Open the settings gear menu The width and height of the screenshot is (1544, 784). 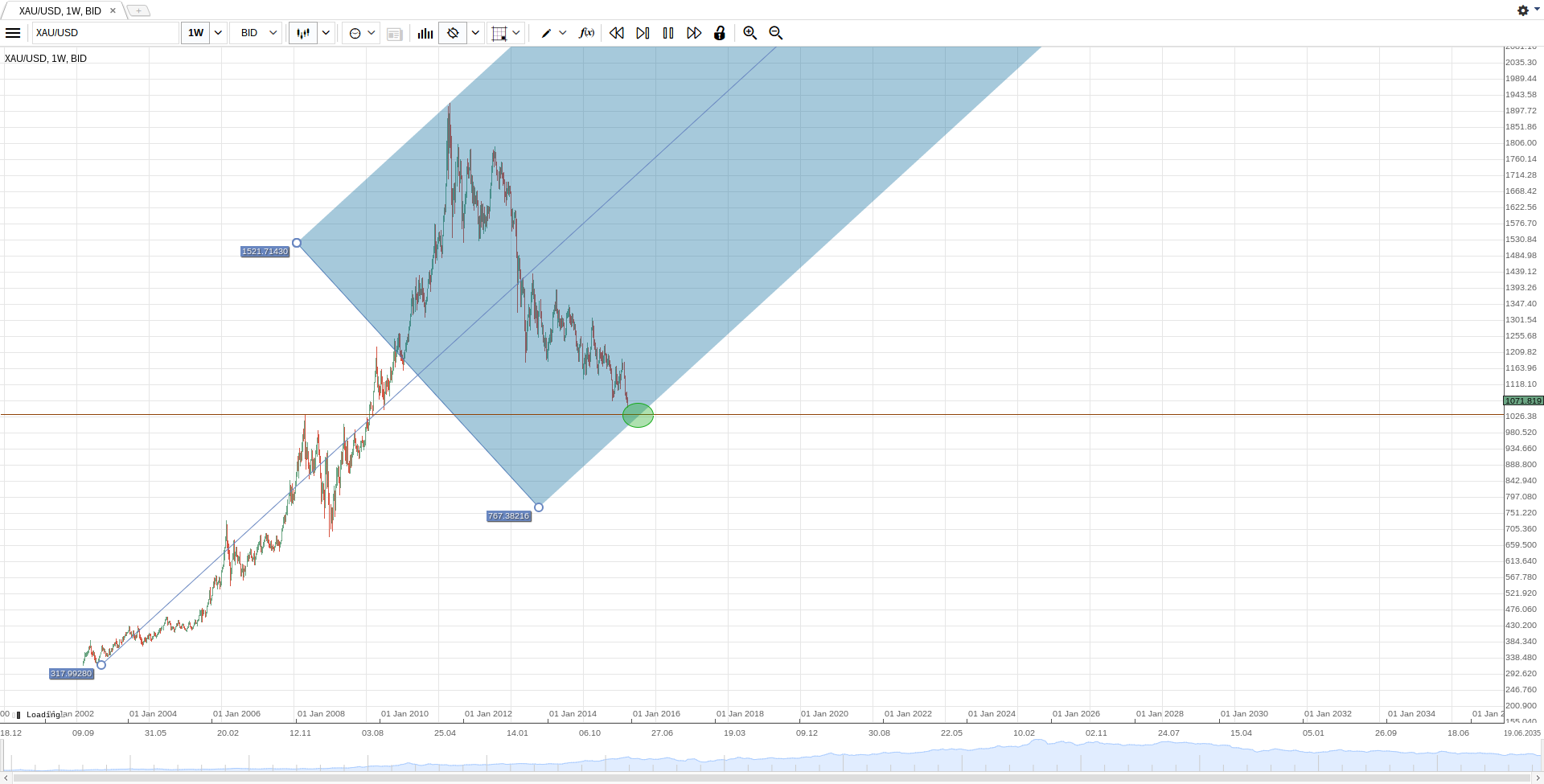1522,10
